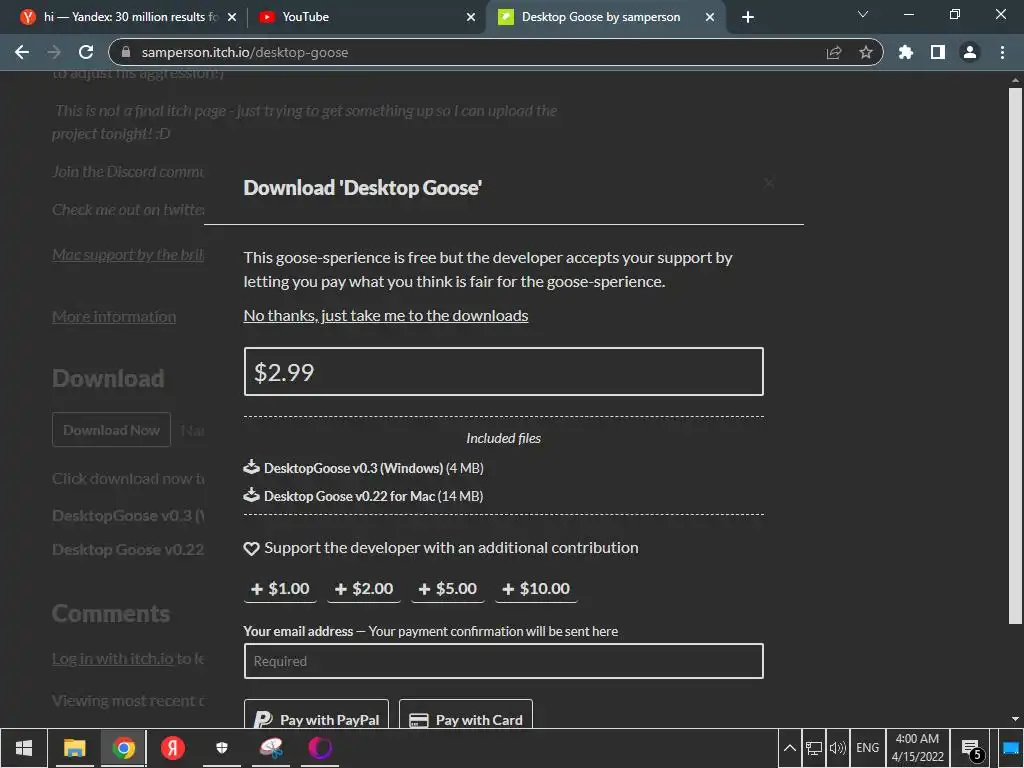This screenshot has height=768, width=1024.
Task: Click the page vertical scrollbar
Action: point(1015,356)
